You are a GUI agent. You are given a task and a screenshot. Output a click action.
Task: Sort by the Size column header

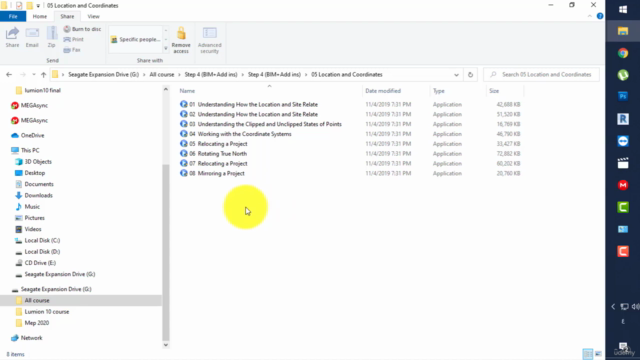(x=494, y=91)
